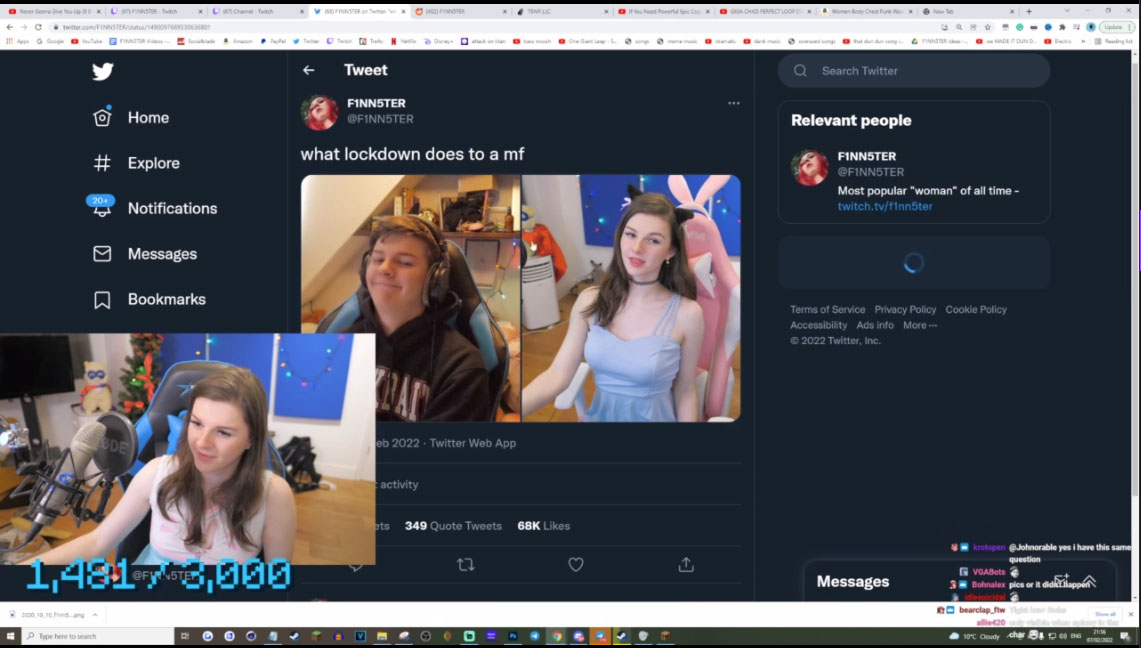Open the Accessibility footer link
Image resolution: width=1141 pixels, height=648 pixels.
(x=819, y=325)
